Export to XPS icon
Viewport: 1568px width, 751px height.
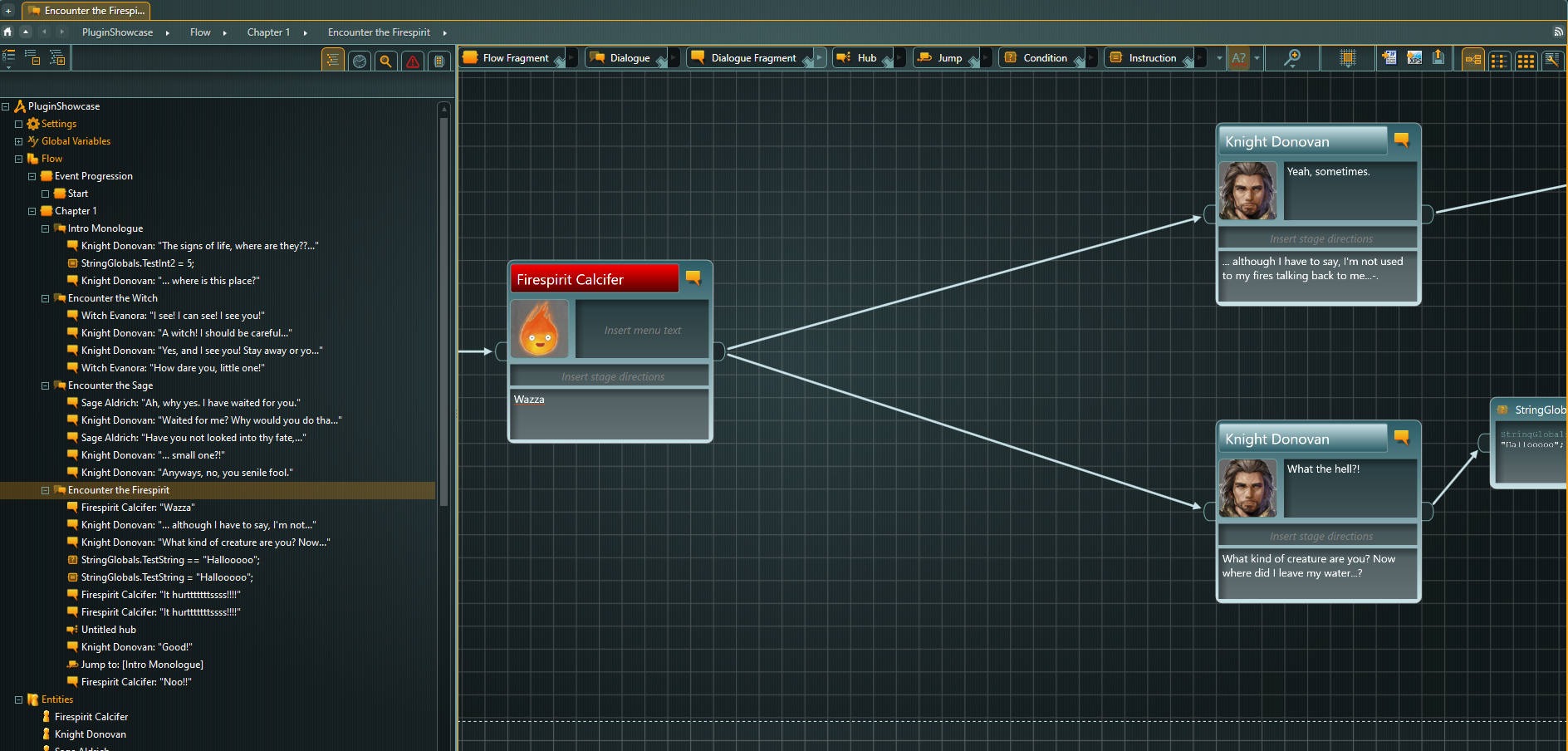coord(1414,58)
